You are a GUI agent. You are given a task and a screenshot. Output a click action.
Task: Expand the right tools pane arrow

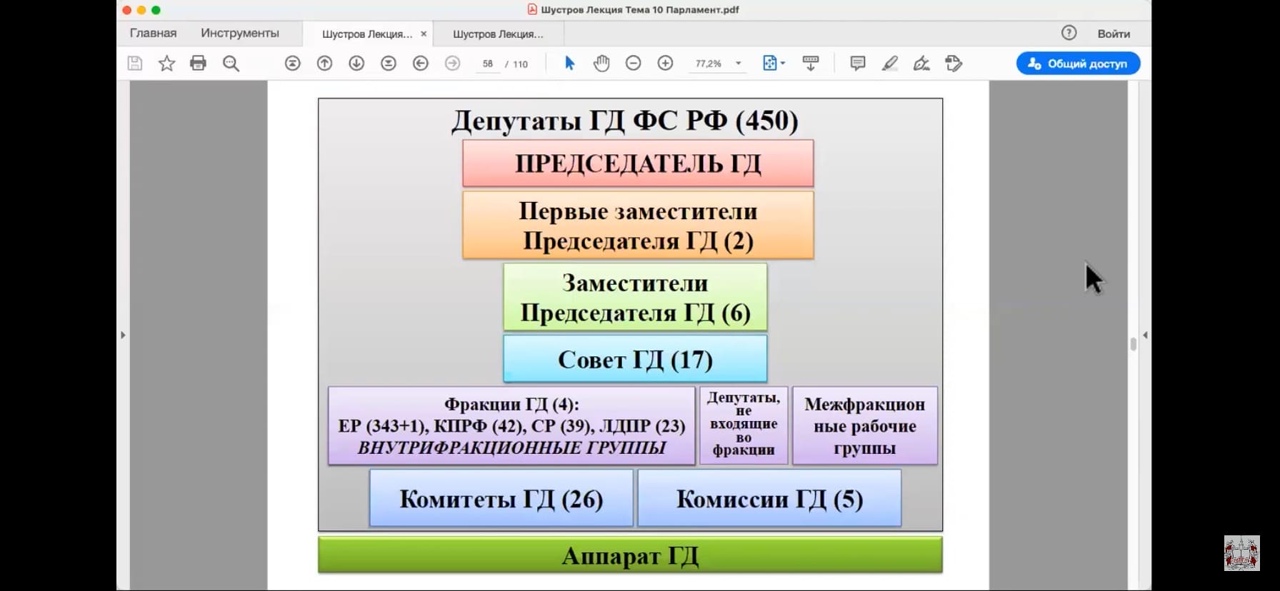click(1145, 335)
